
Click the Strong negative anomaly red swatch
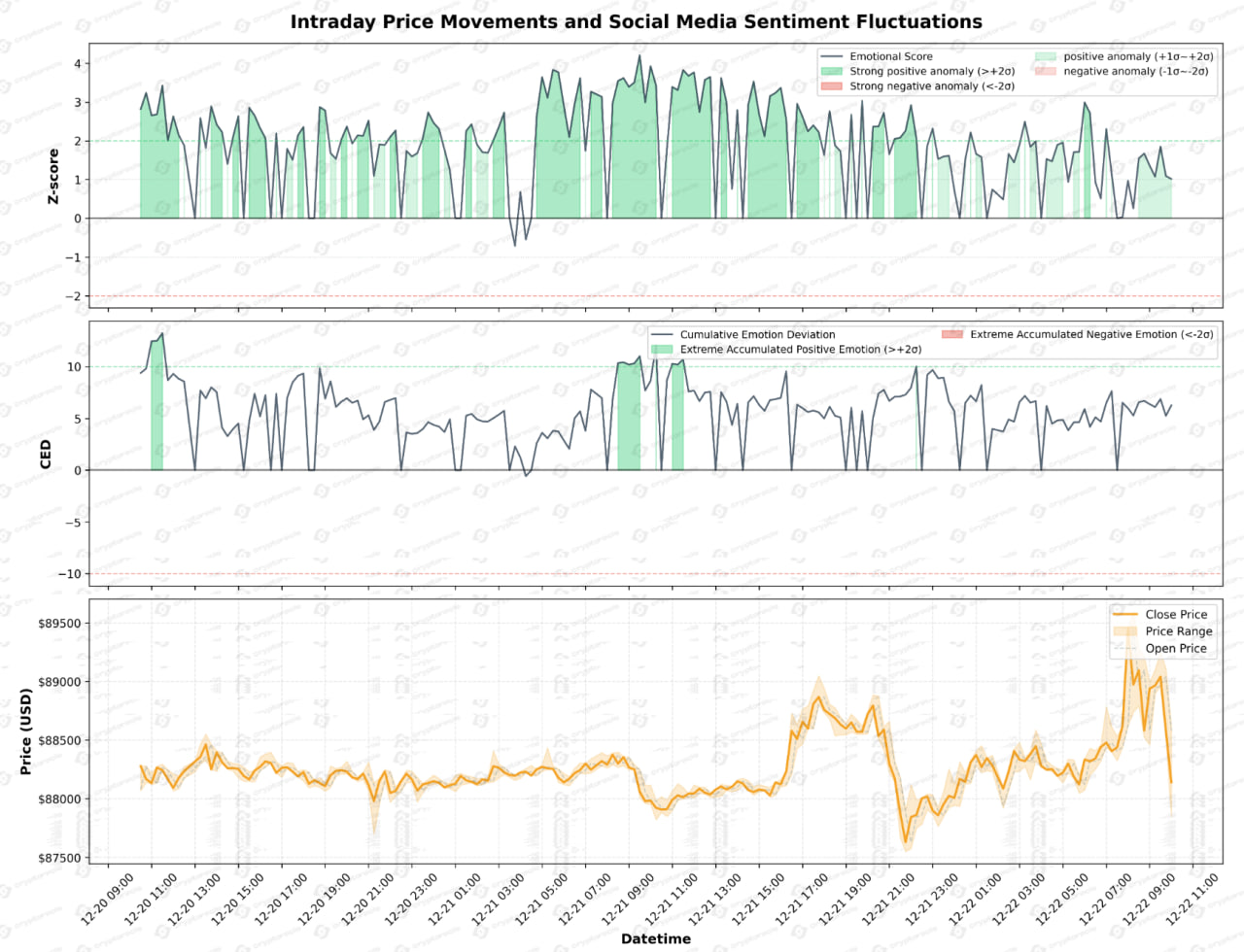tap(832, 86)
